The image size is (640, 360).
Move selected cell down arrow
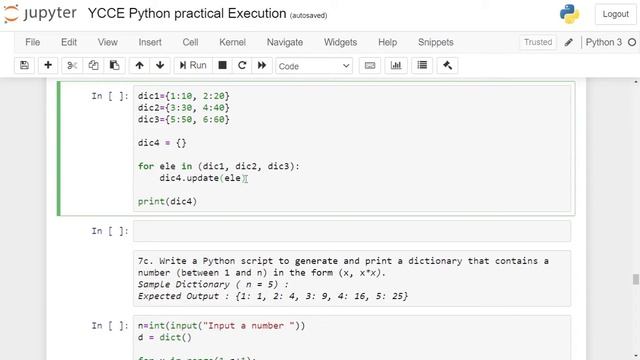(x=160, y=65)
